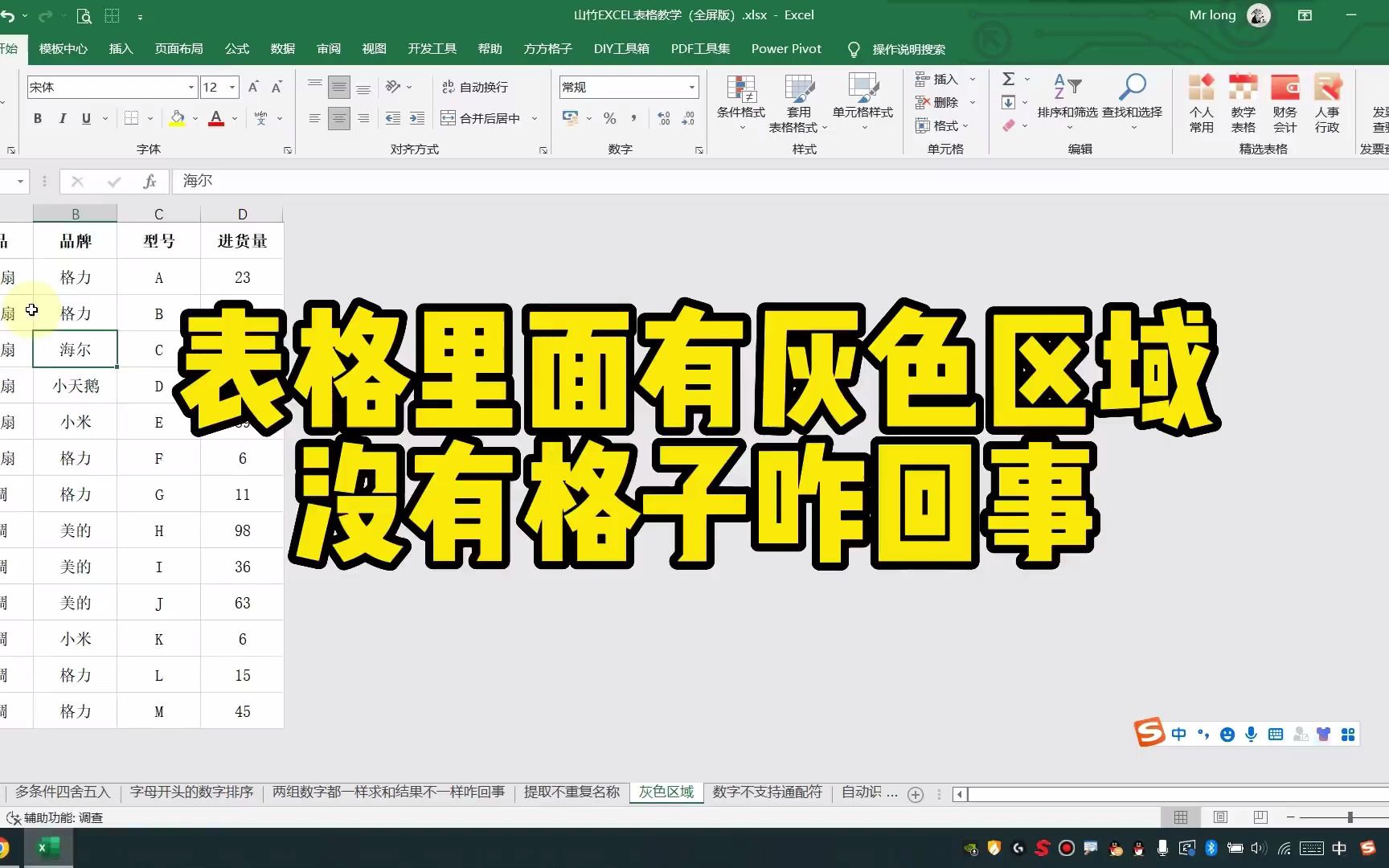Decrease font size icon
Image resolution: width=1389 pixels, height=868 pixels.
coord(277,87)
